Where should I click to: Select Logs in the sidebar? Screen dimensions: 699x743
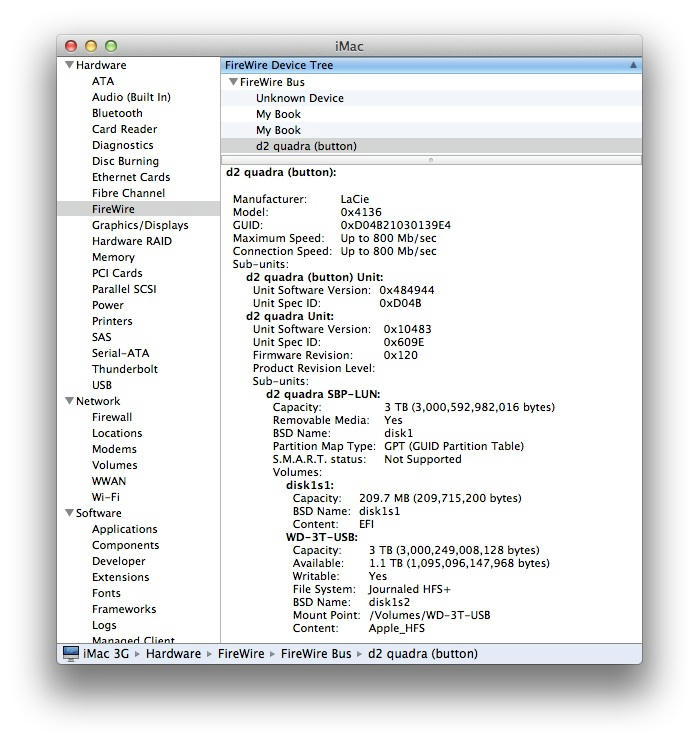tap(104, 625)
